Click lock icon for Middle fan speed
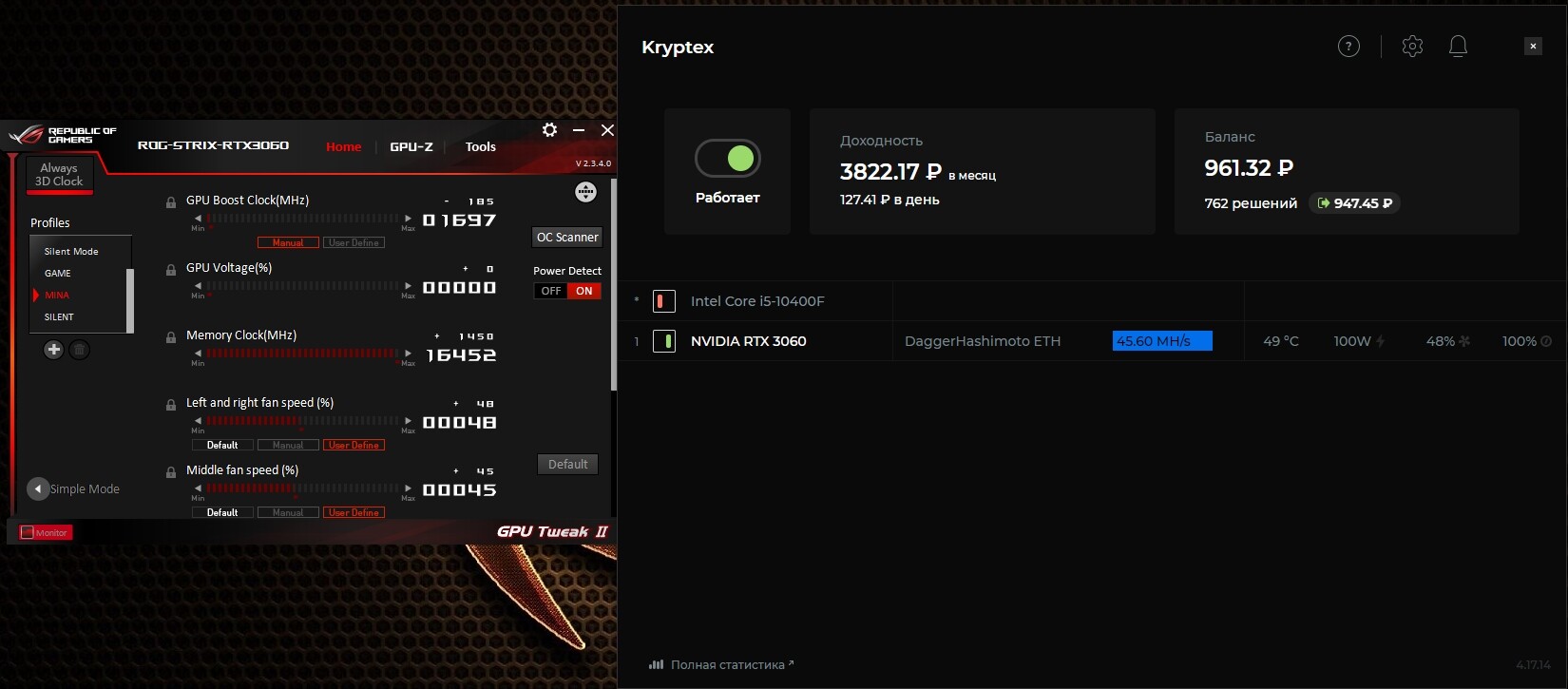 [171, 472]
